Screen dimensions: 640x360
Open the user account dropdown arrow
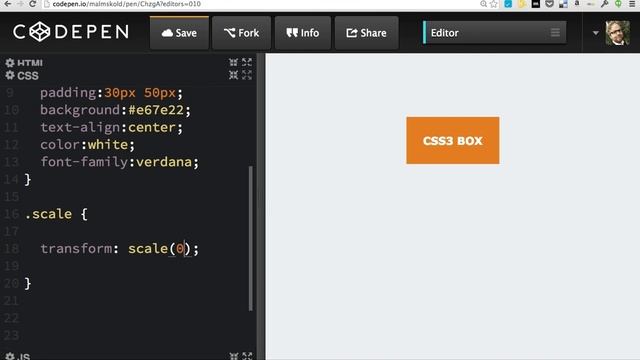(596, 33)
